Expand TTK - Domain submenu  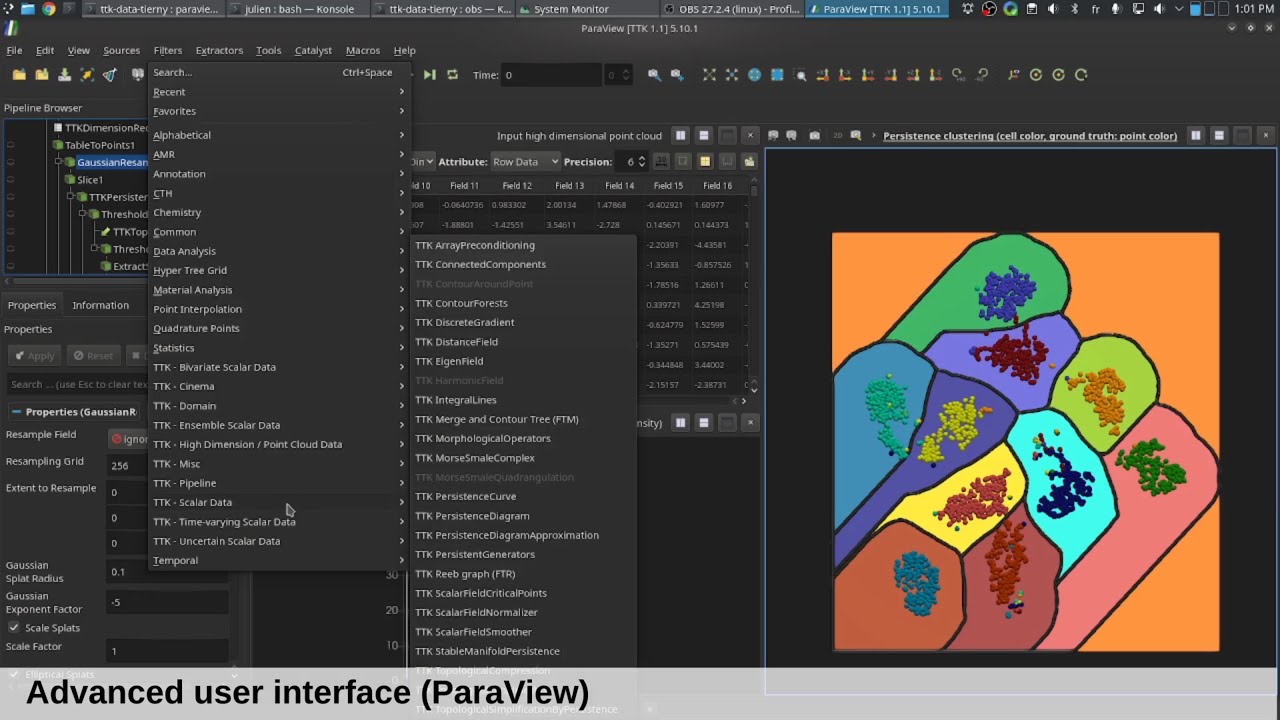[278, 406]
